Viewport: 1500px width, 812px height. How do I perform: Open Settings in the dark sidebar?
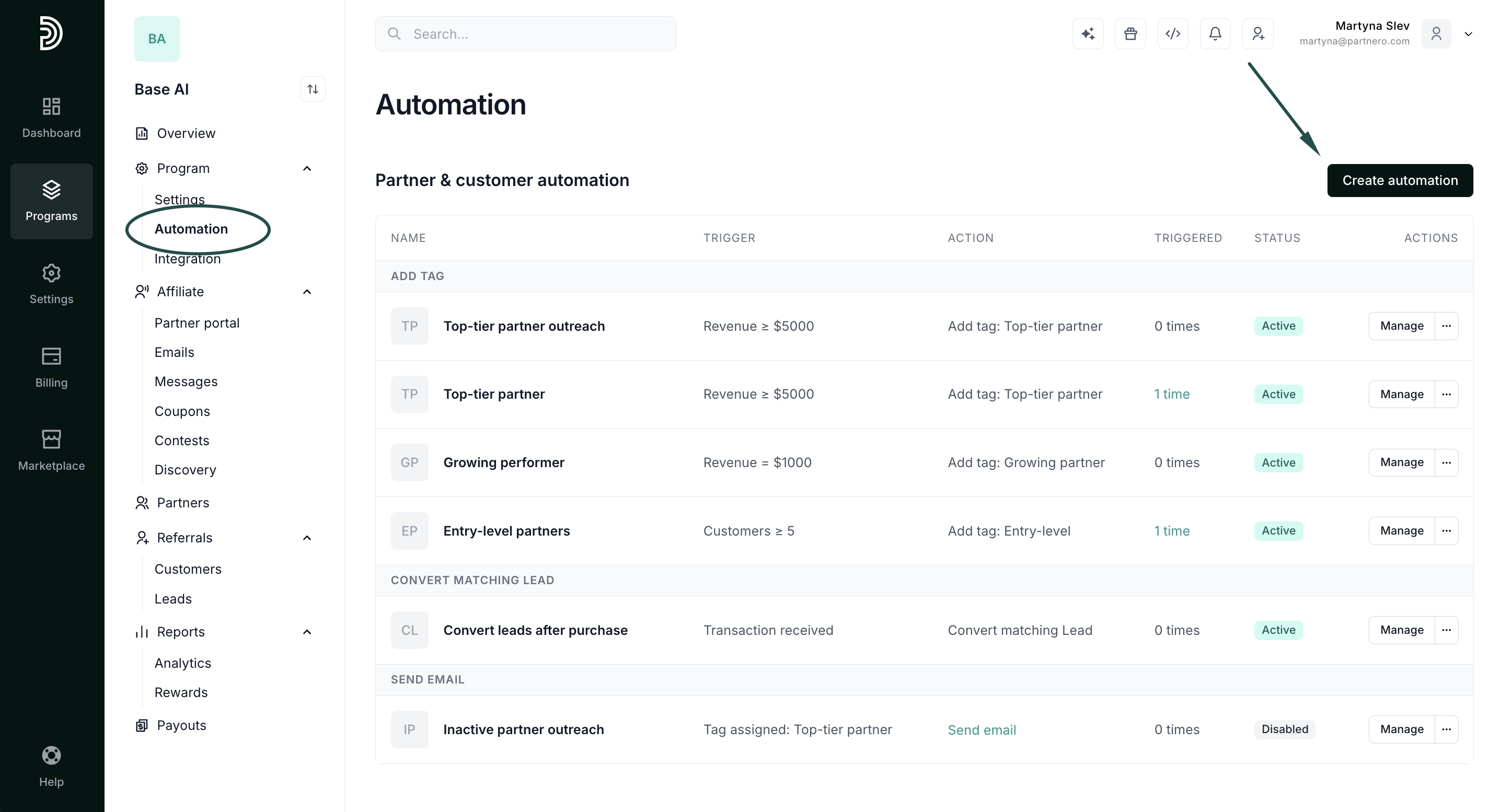click(51, 284)
